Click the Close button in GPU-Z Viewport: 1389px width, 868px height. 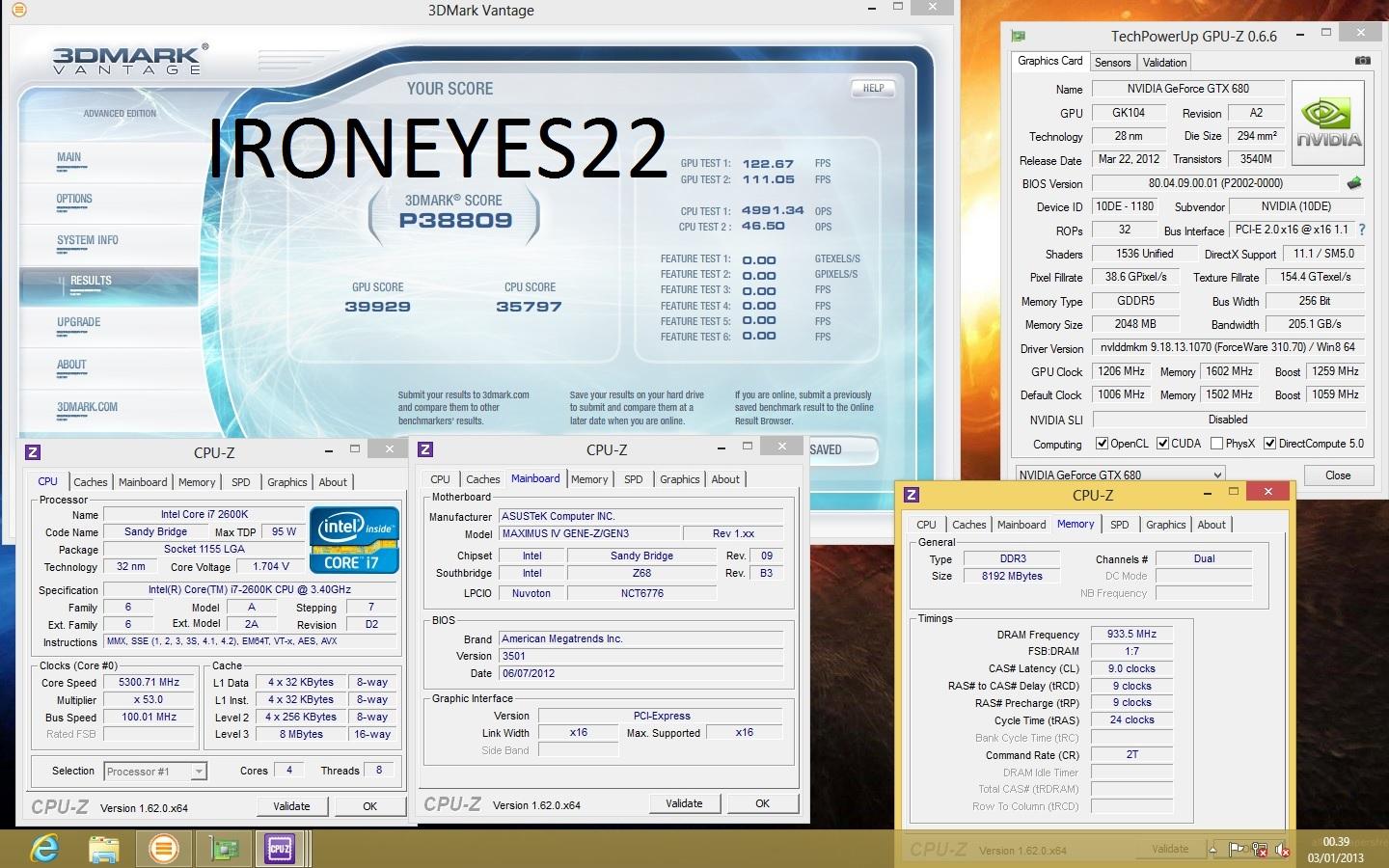point(1338,475)
